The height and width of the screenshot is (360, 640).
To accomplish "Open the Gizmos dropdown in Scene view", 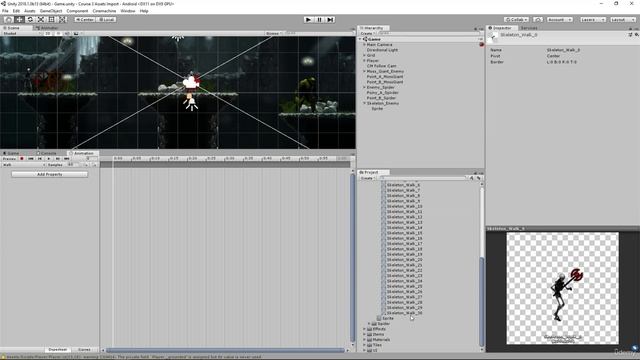I will click(273, 33).
